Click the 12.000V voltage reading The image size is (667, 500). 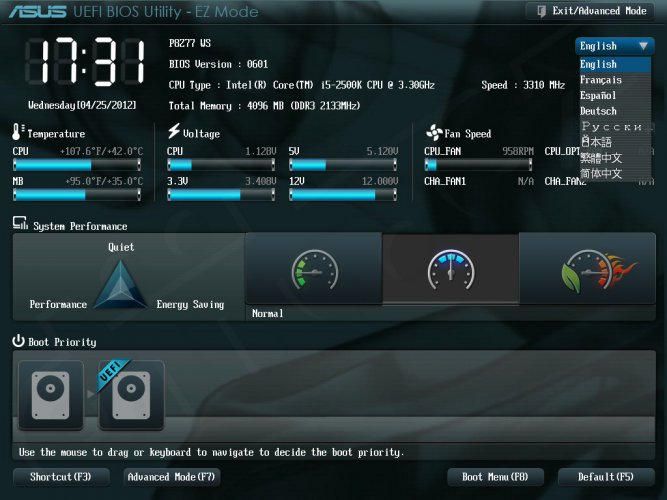pyautogui.click(x=380, y=181)
